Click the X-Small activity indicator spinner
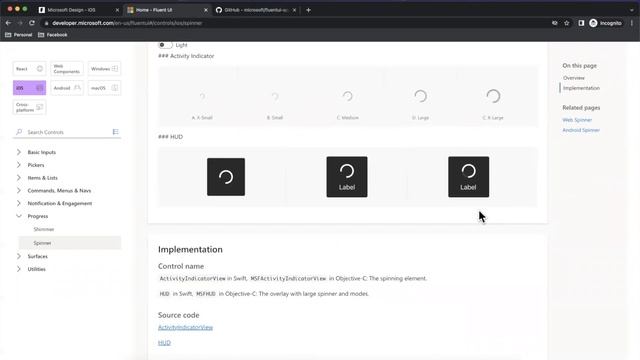640x360 pixels. [x=202, y=96]
